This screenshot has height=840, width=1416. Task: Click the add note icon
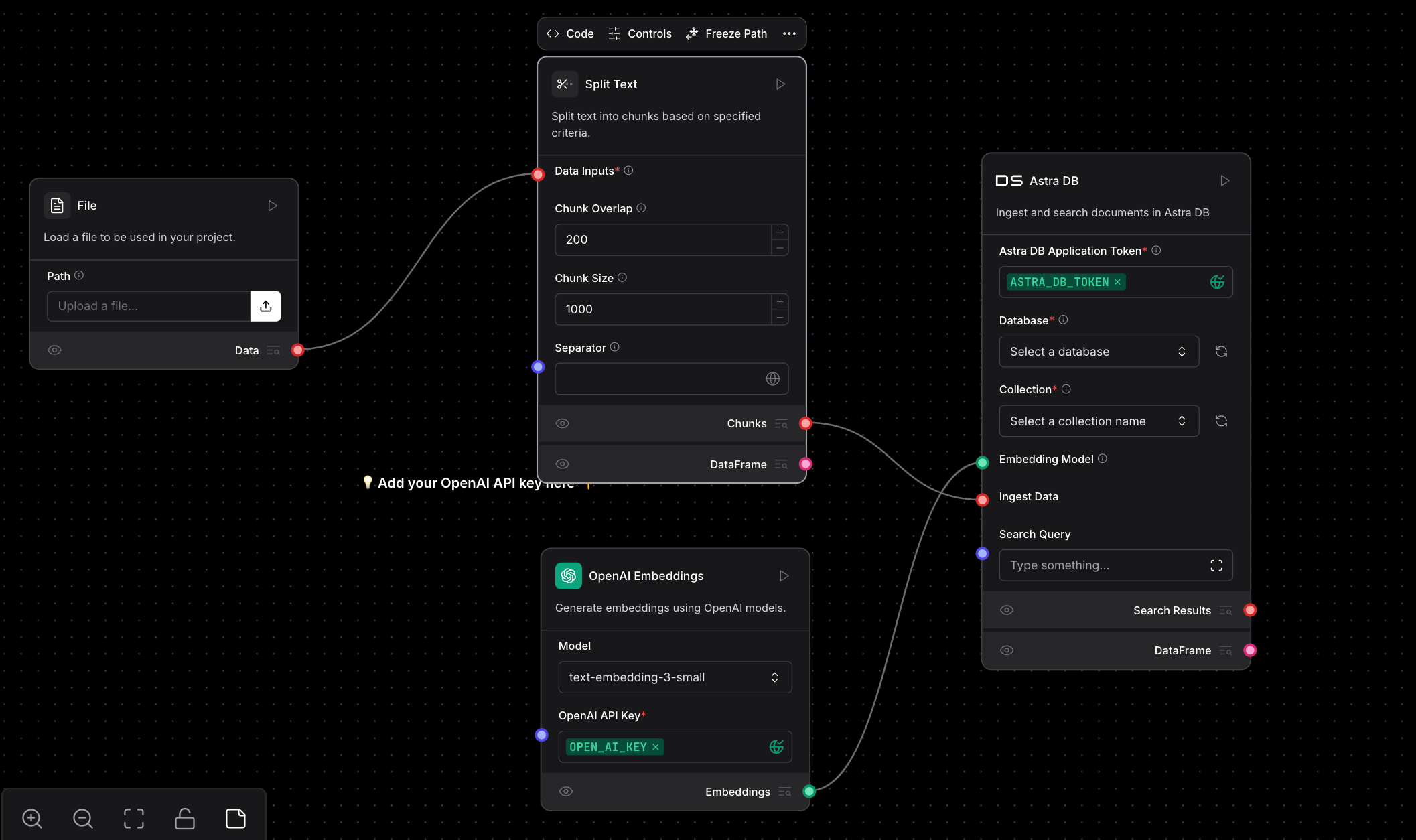[236, 818]
